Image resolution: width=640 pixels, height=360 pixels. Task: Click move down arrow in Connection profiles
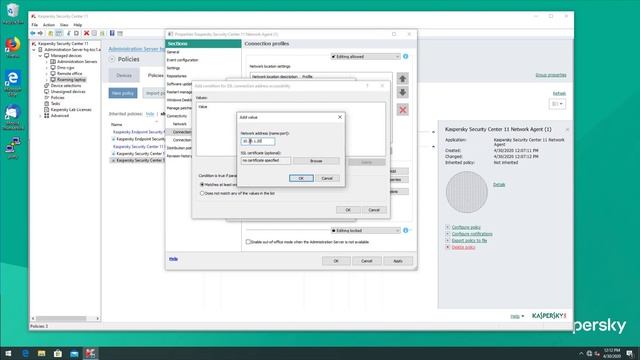(402, 93)
